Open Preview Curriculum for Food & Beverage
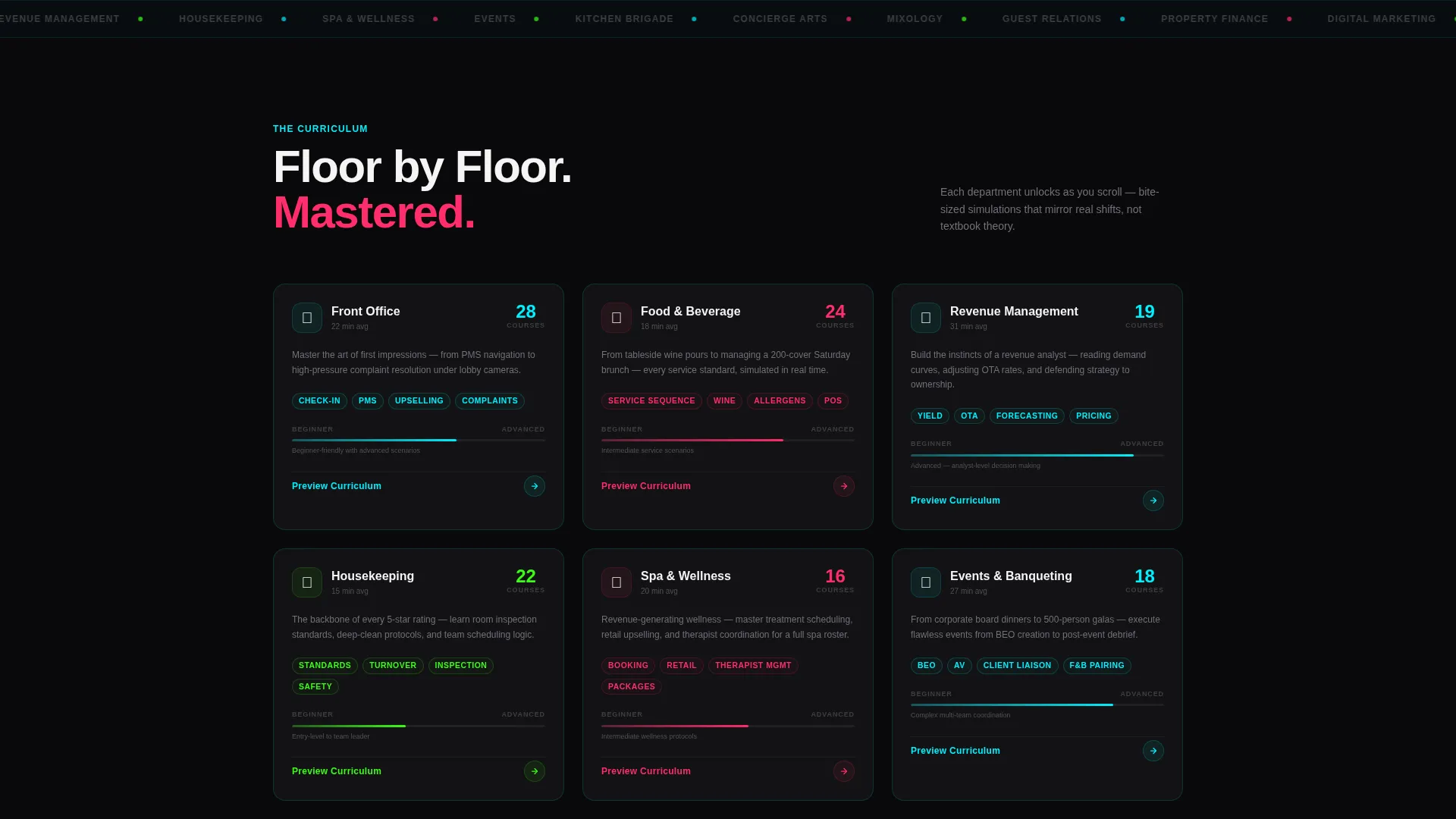Viewport: 1456px width, 819px height. [646, 486]
